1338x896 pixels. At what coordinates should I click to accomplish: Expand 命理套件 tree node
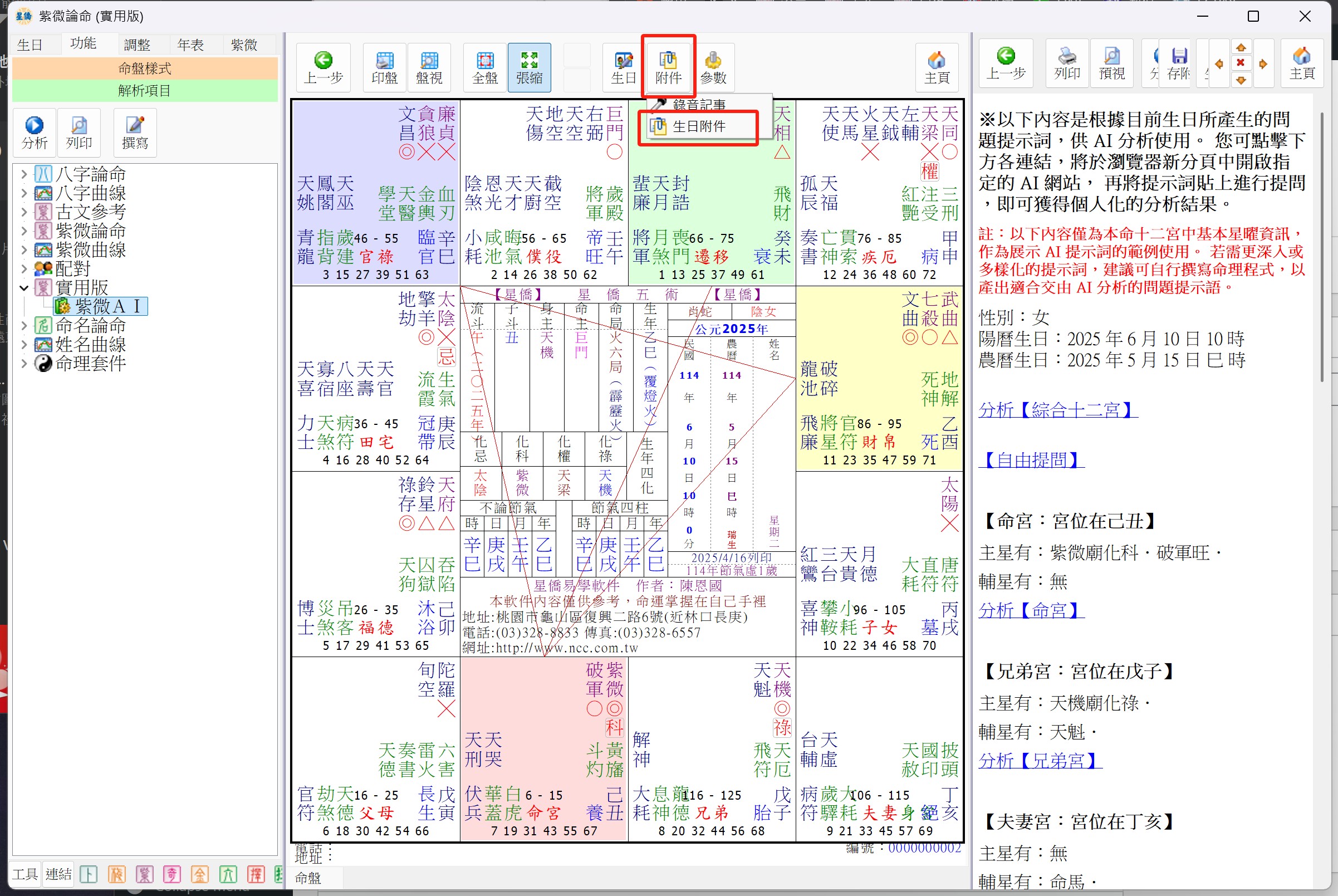24,363
